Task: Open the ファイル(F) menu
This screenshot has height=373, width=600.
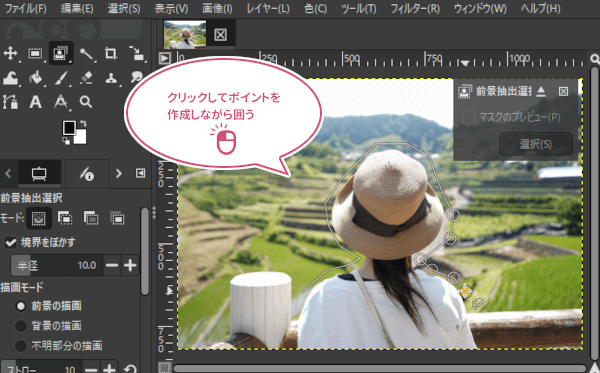Action: coord(25,8)
